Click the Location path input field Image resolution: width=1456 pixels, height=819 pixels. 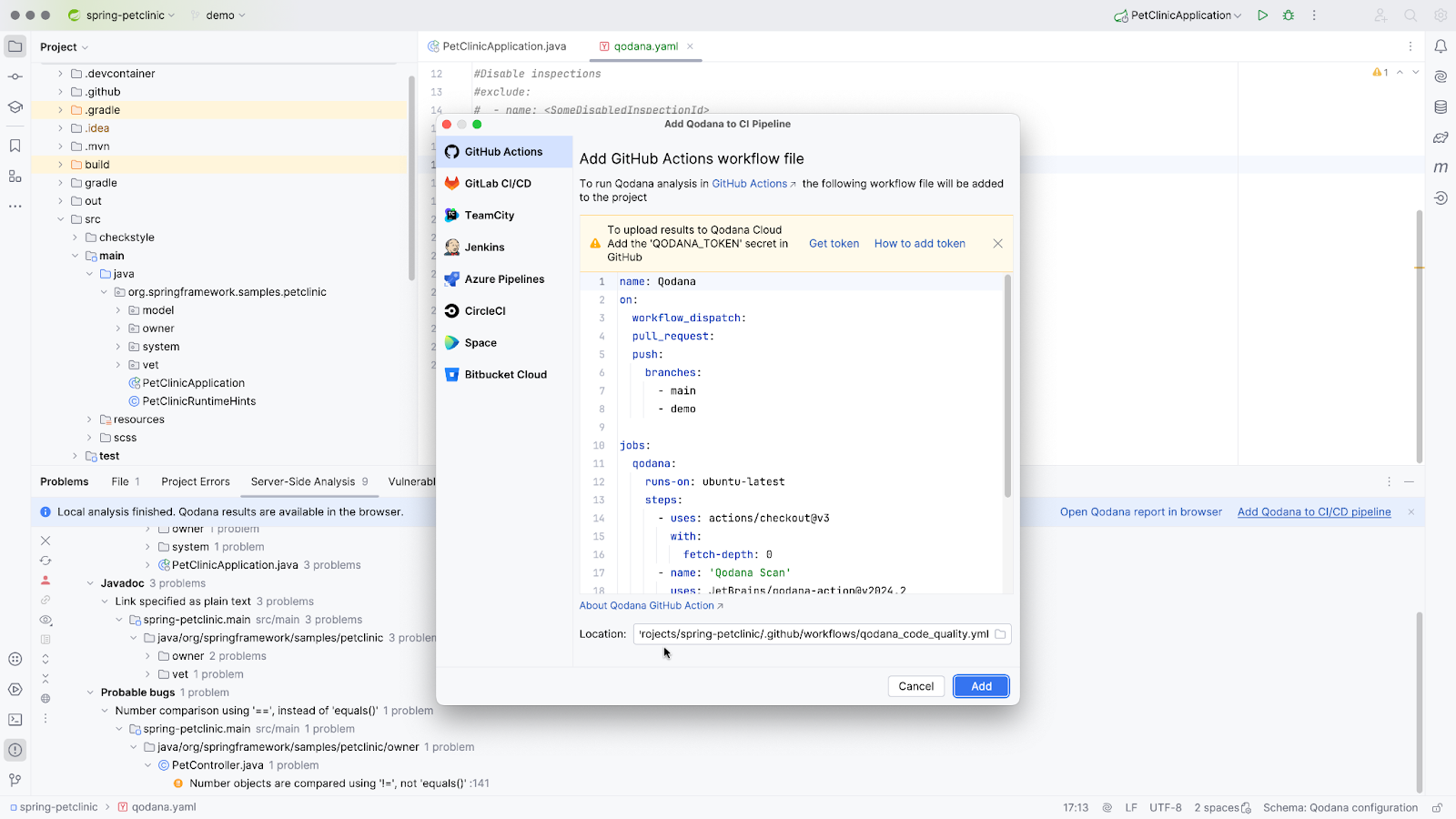pos(812,634)
